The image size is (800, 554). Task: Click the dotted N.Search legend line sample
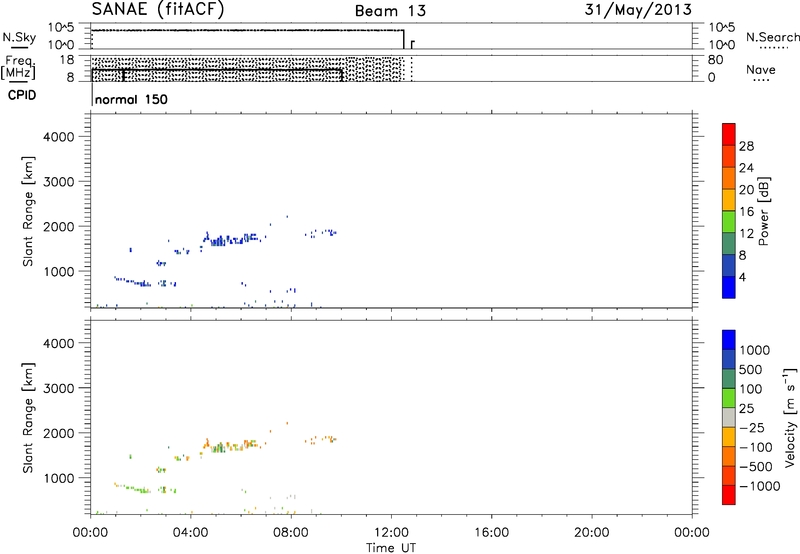click(774, 47)
